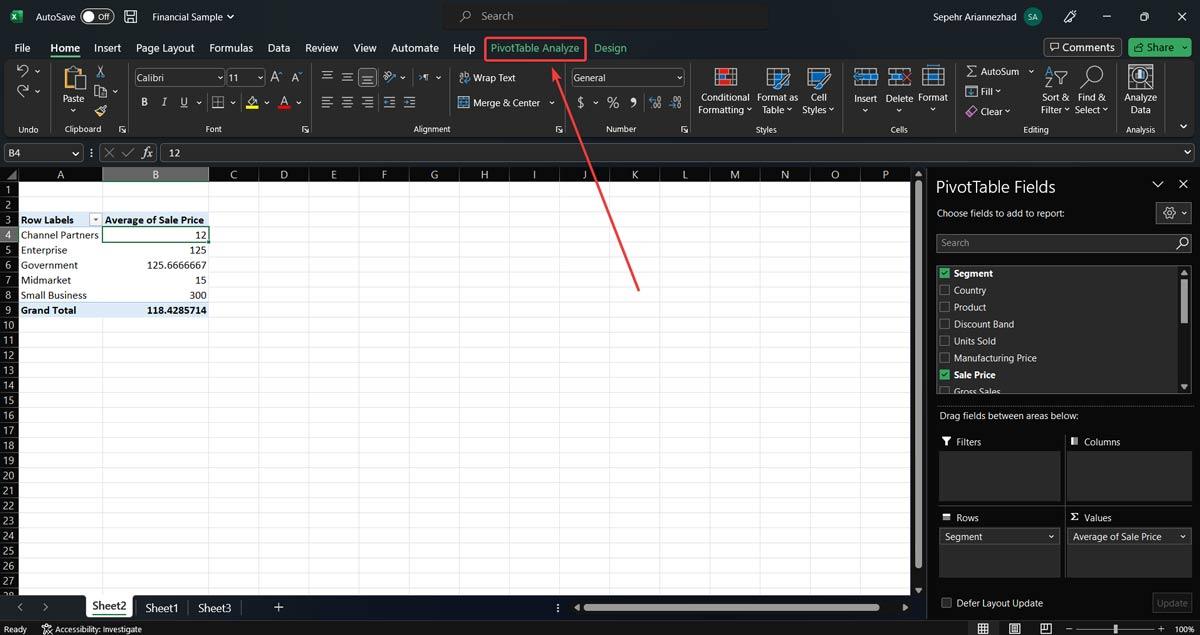Toggle Underline formatting
1200x635 pixels.
click(184, 102)
